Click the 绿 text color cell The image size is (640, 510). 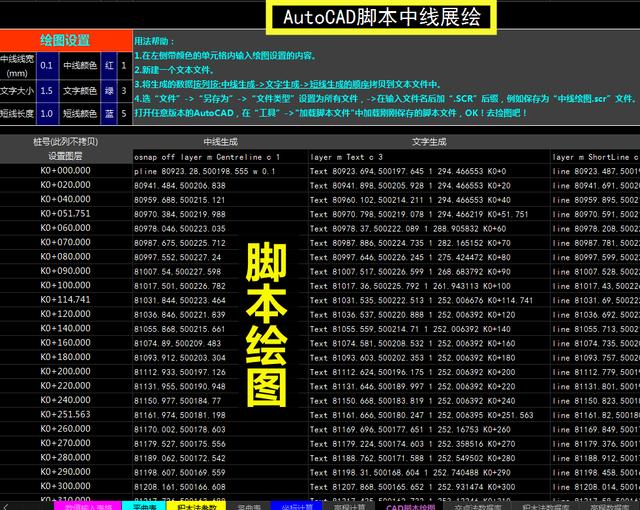tap(109, 91)
